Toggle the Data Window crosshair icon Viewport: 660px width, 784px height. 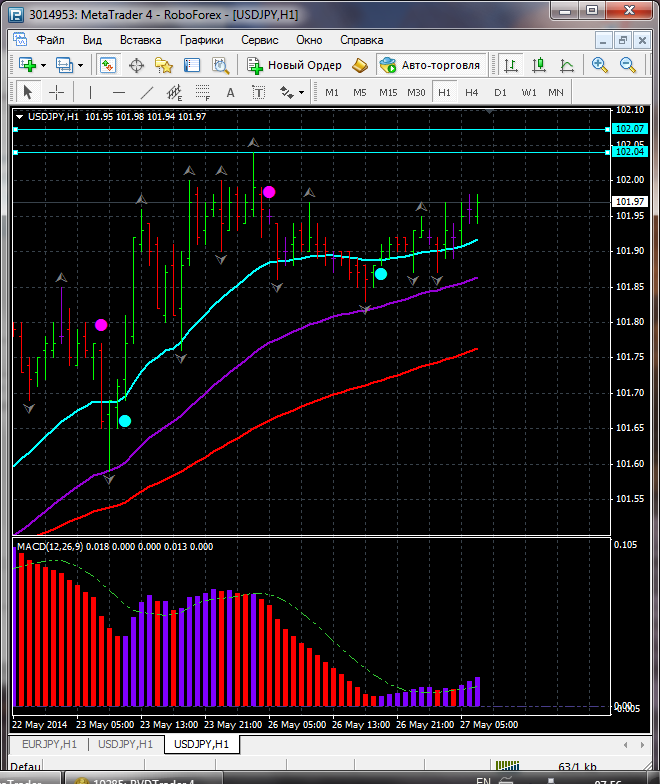[x=136, y=65]
